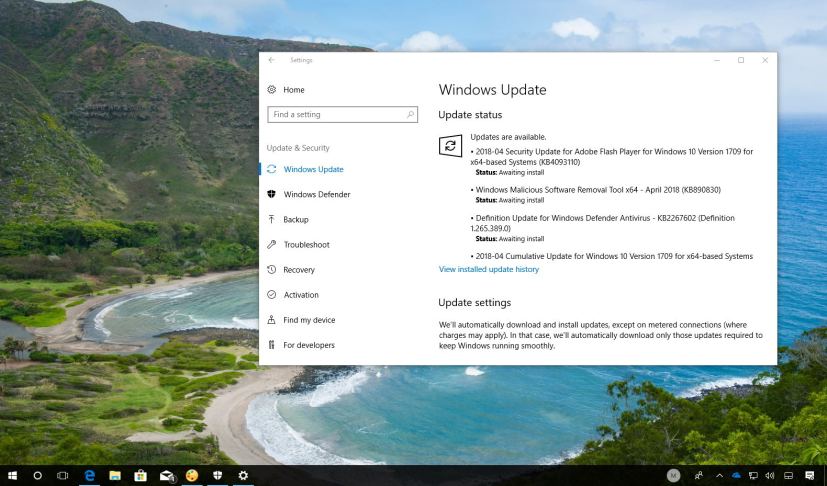Open Action Center notifications icon

click(x=810, y=475)
